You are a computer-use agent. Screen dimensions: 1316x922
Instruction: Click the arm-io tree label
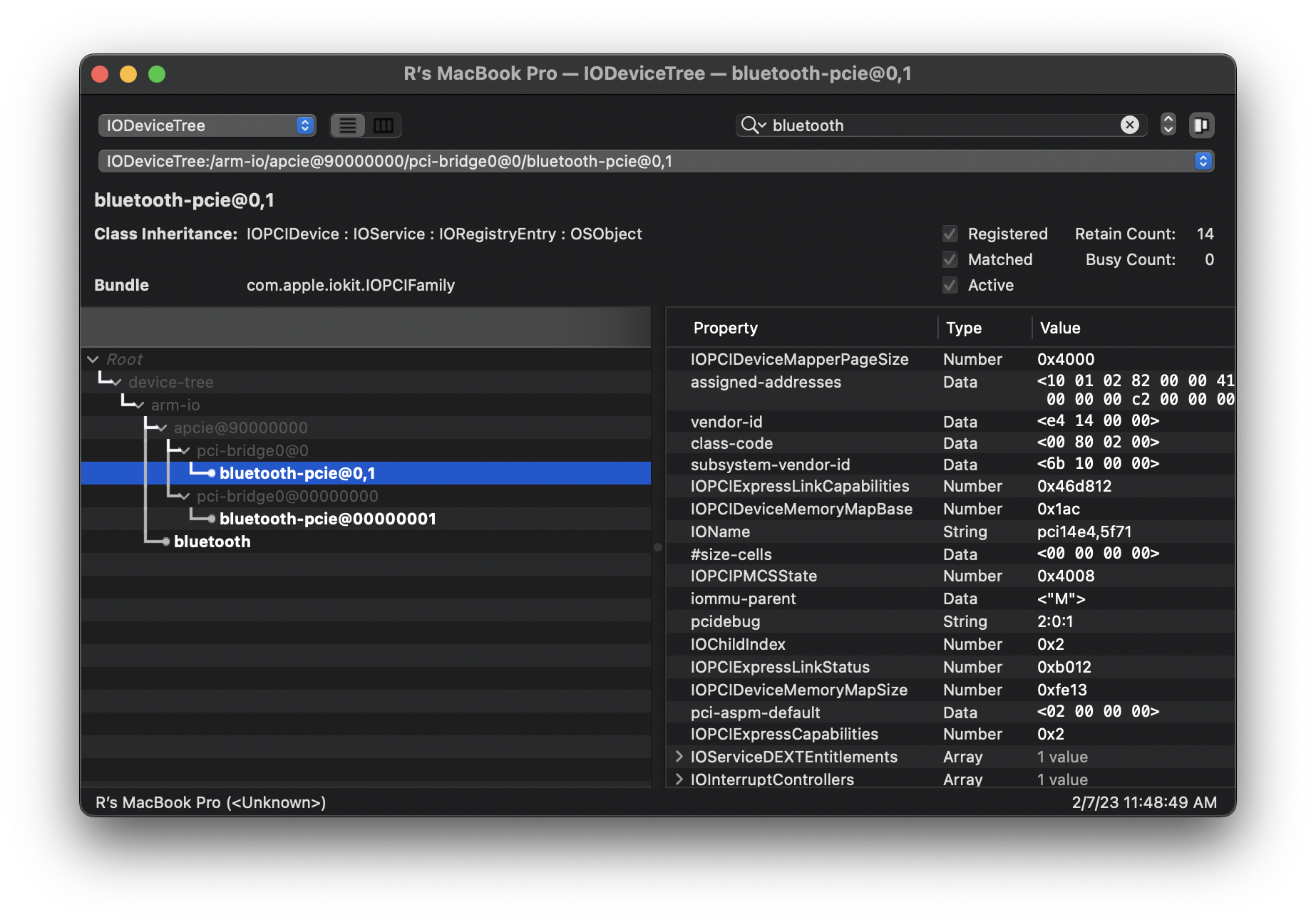point(175,405)
